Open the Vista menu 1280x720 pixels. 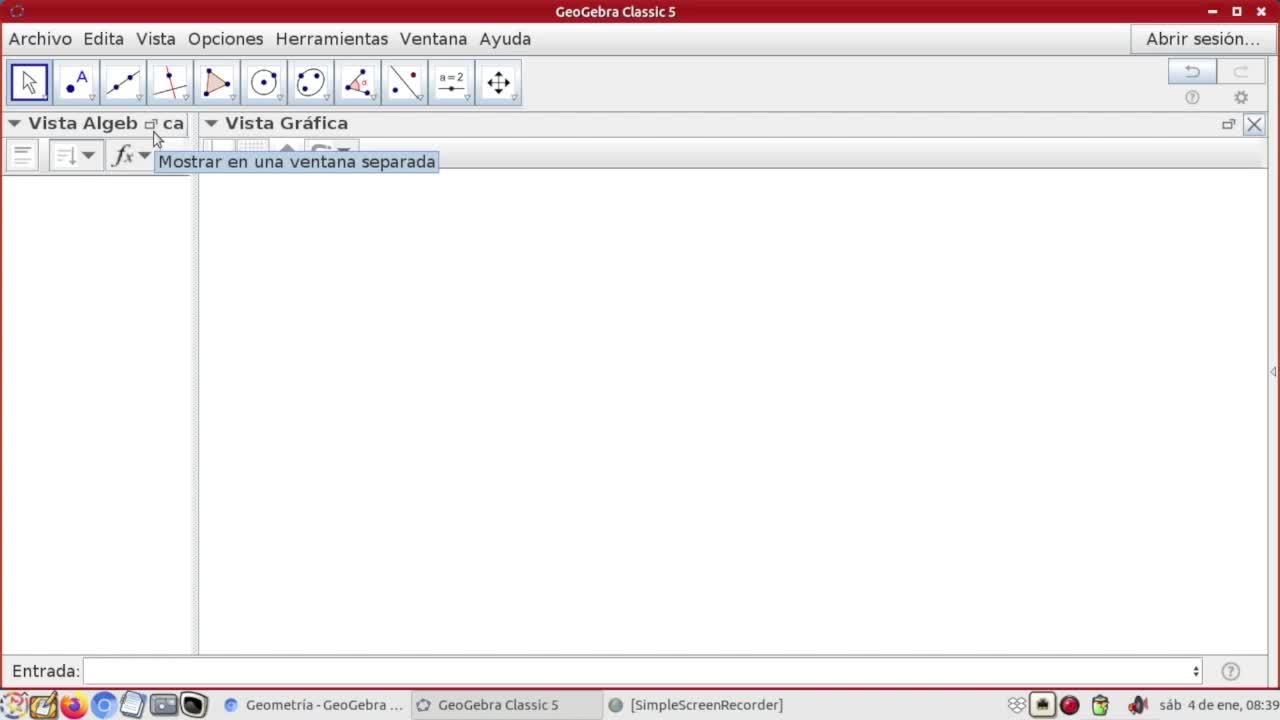click(156, 39)
